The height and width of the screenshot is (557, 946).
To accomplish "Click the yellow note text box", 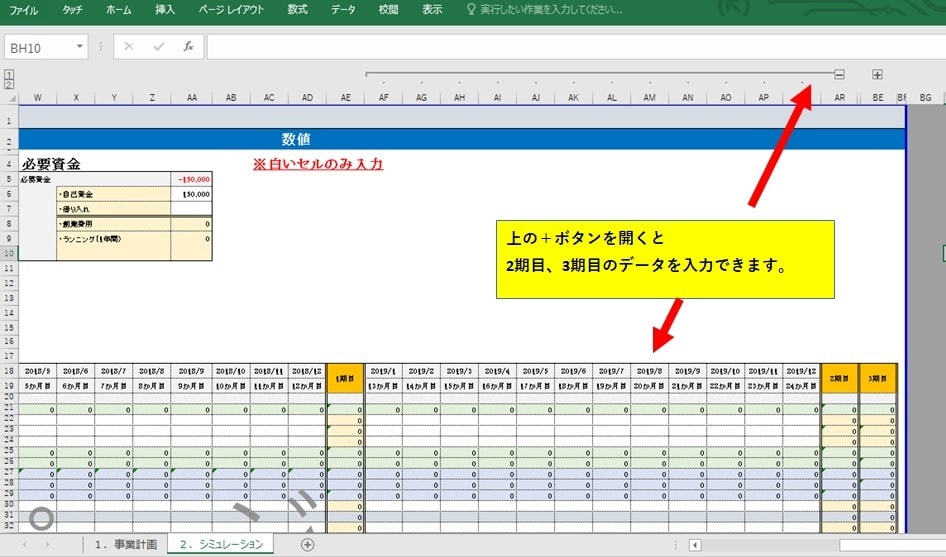I will (x=665, y=259).
